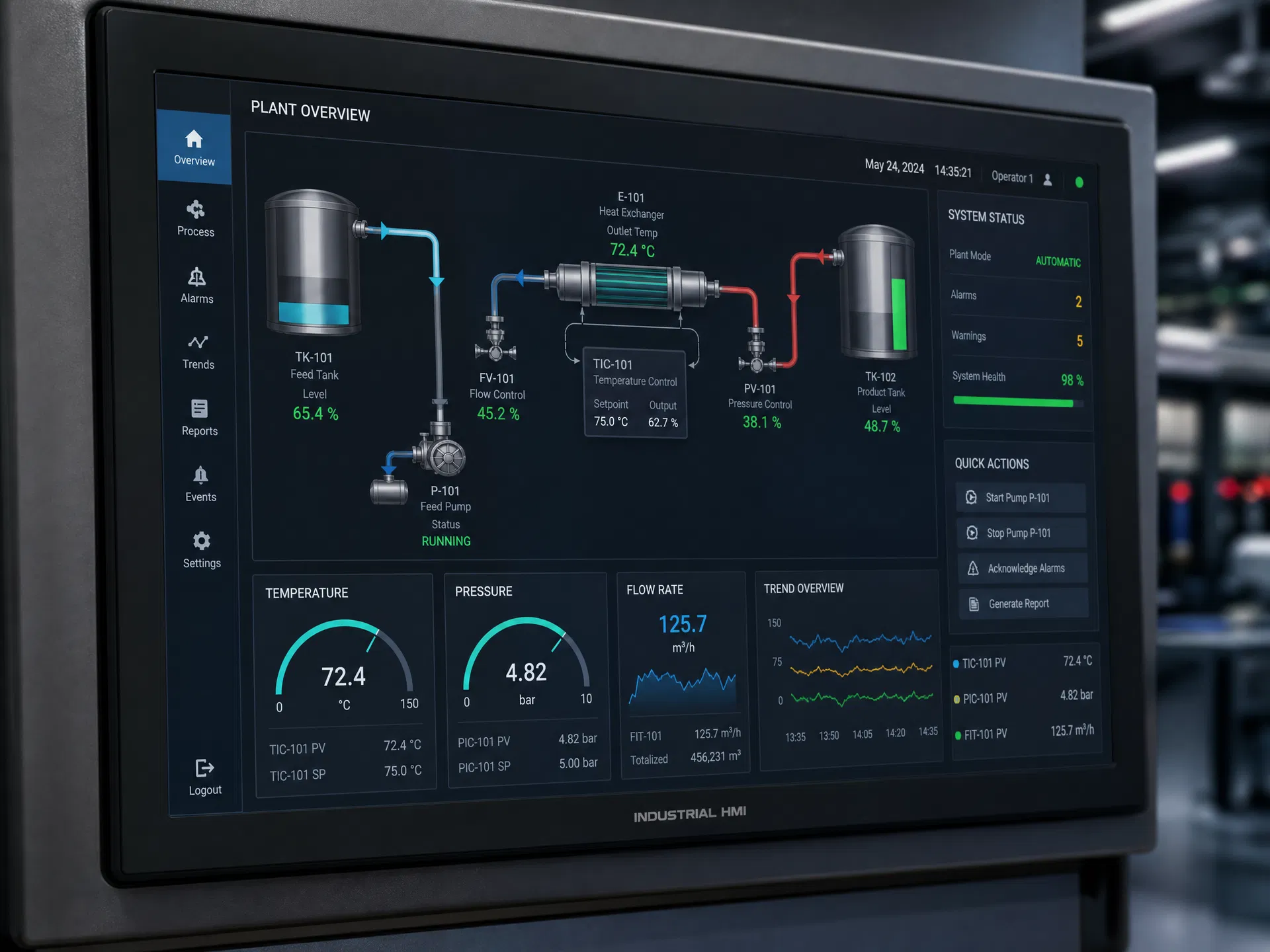Image resolution: width=1270 pixels, height=952 pixels.
Task: Click the 62.7 % output value
Action: coord(663,422)
